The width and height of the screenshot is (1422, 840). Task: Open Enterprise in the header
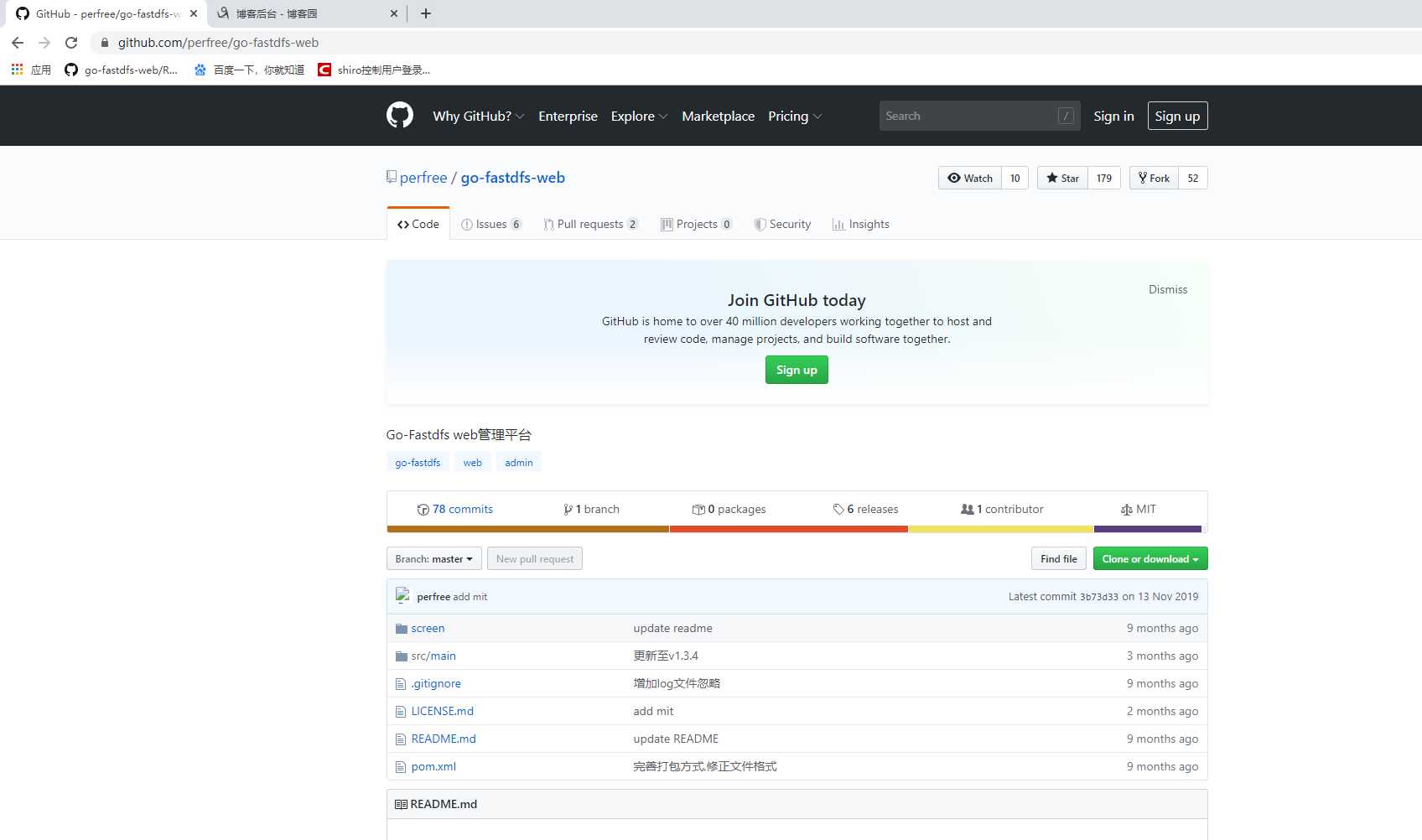(568, 116)
